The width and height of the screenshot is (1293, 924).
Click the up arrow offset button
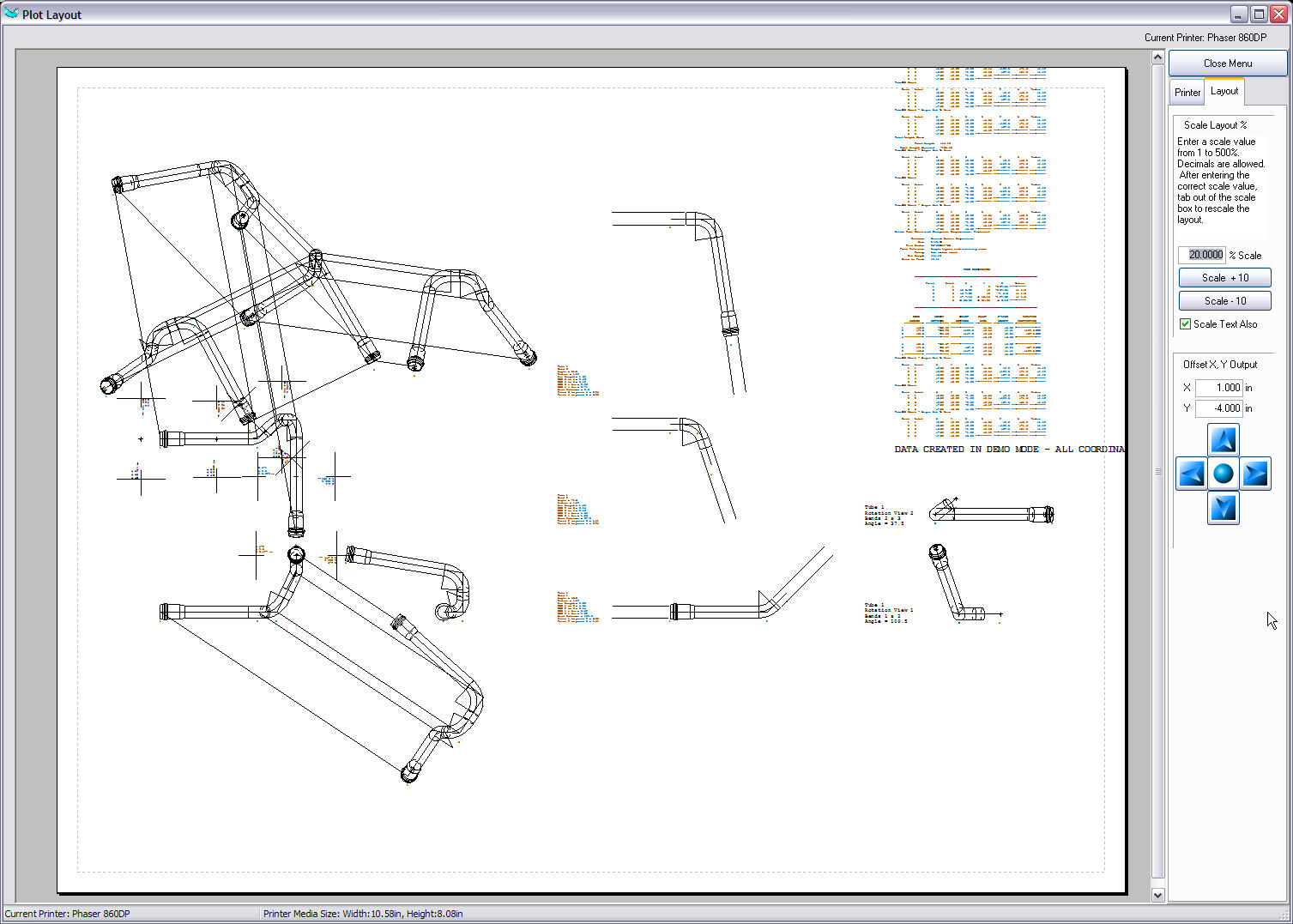1223,440
